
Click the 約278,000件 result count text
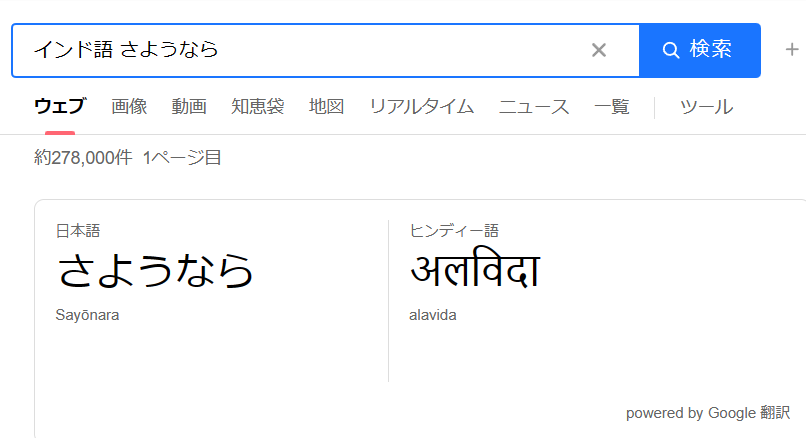tap(83, 157)
